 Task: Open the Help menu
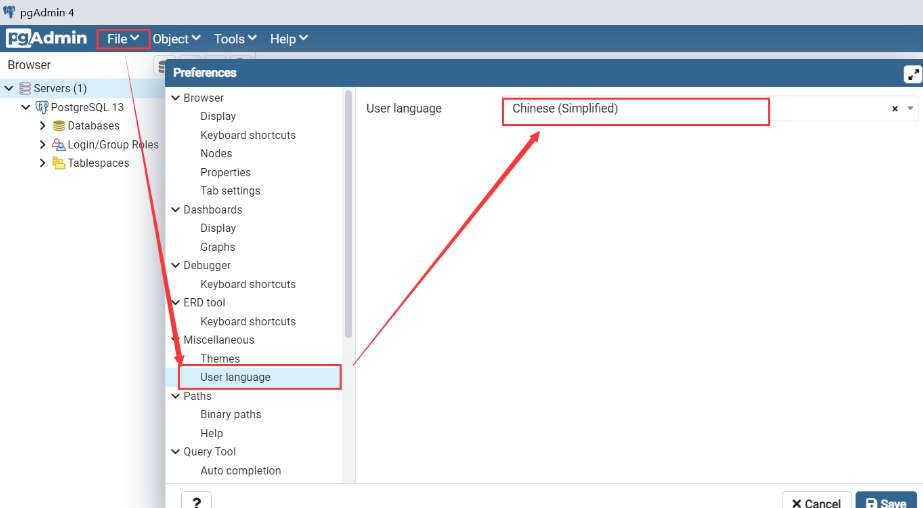pos(288,39)
